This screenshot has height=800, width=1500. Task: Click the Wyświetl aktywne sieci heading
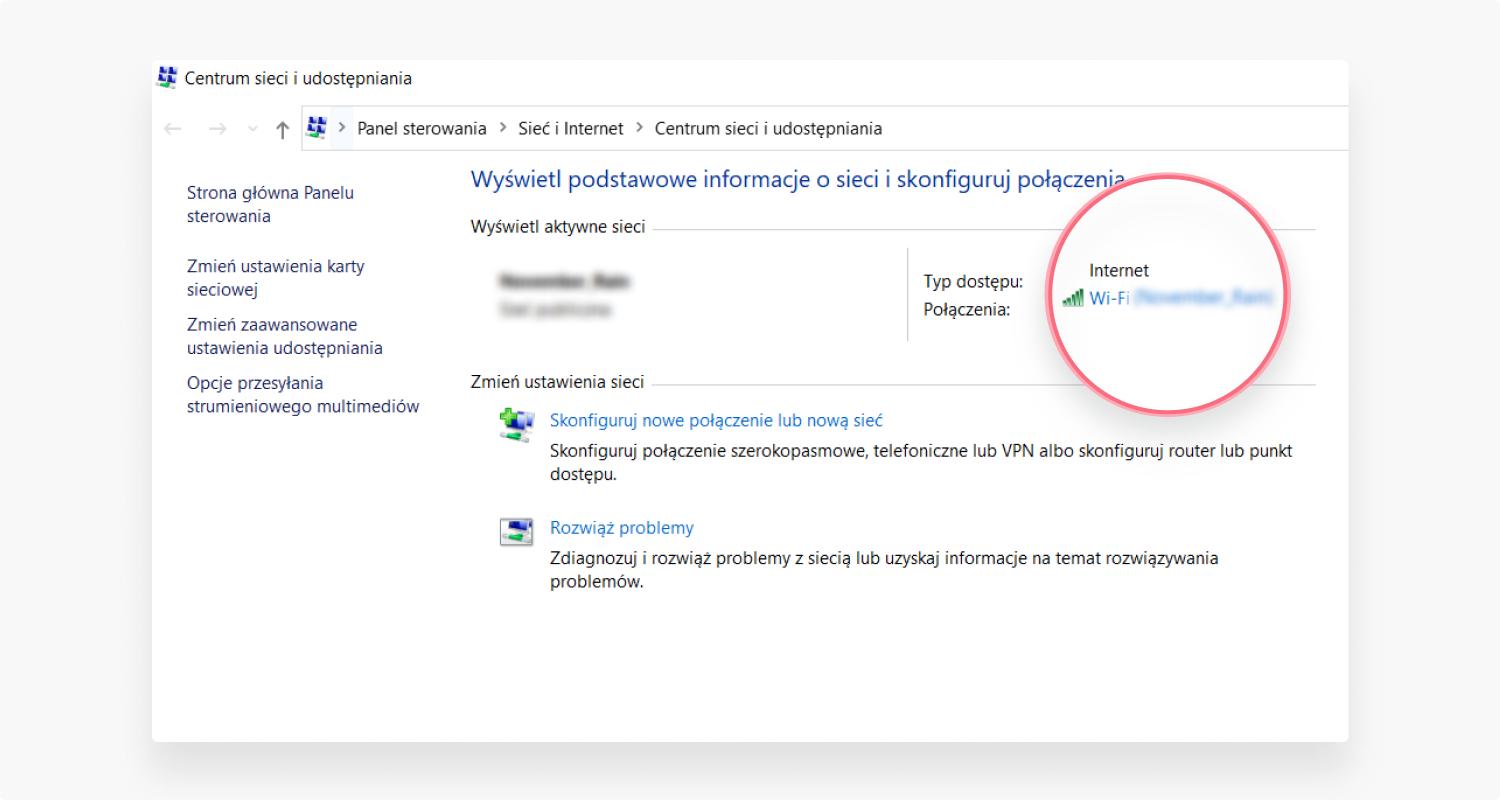[558, 227]
